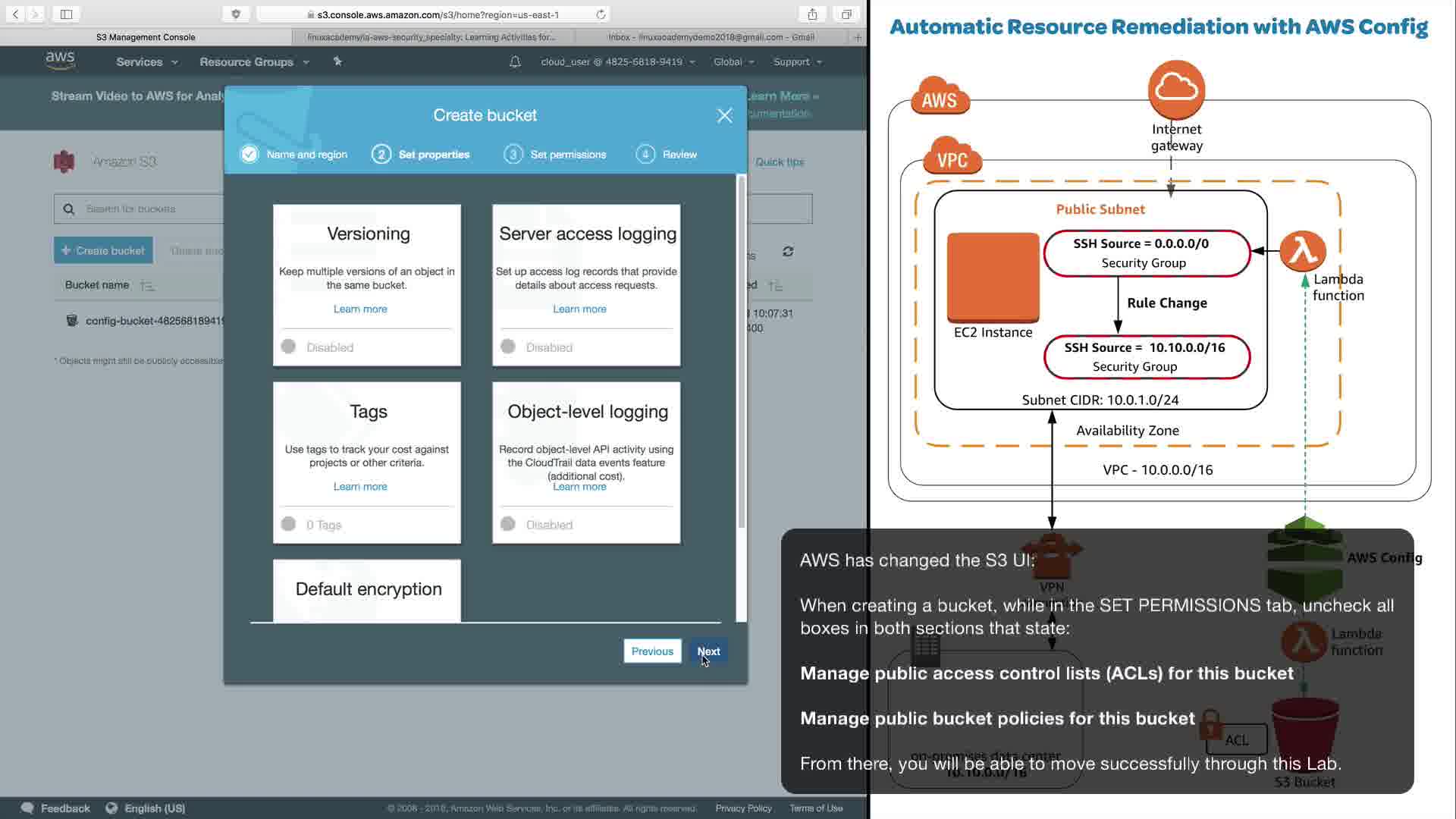Select the 0 Tags radio option
The width and height of the screenshot is (1456, 819).
point(288,524)
